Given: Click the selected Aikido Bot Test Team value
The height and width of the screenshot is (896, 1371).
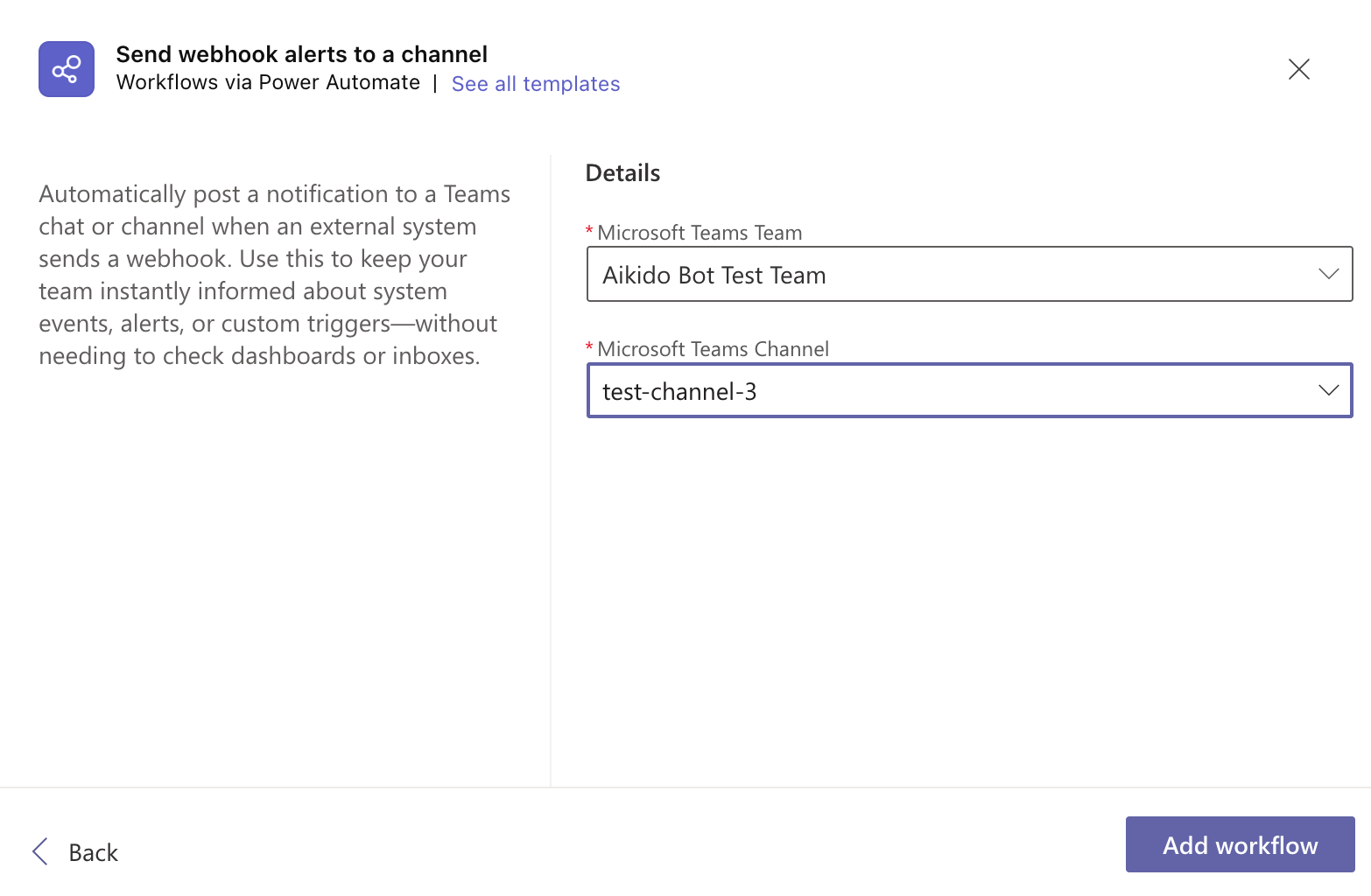Looking at the screenshot, I should click(714, 275).
